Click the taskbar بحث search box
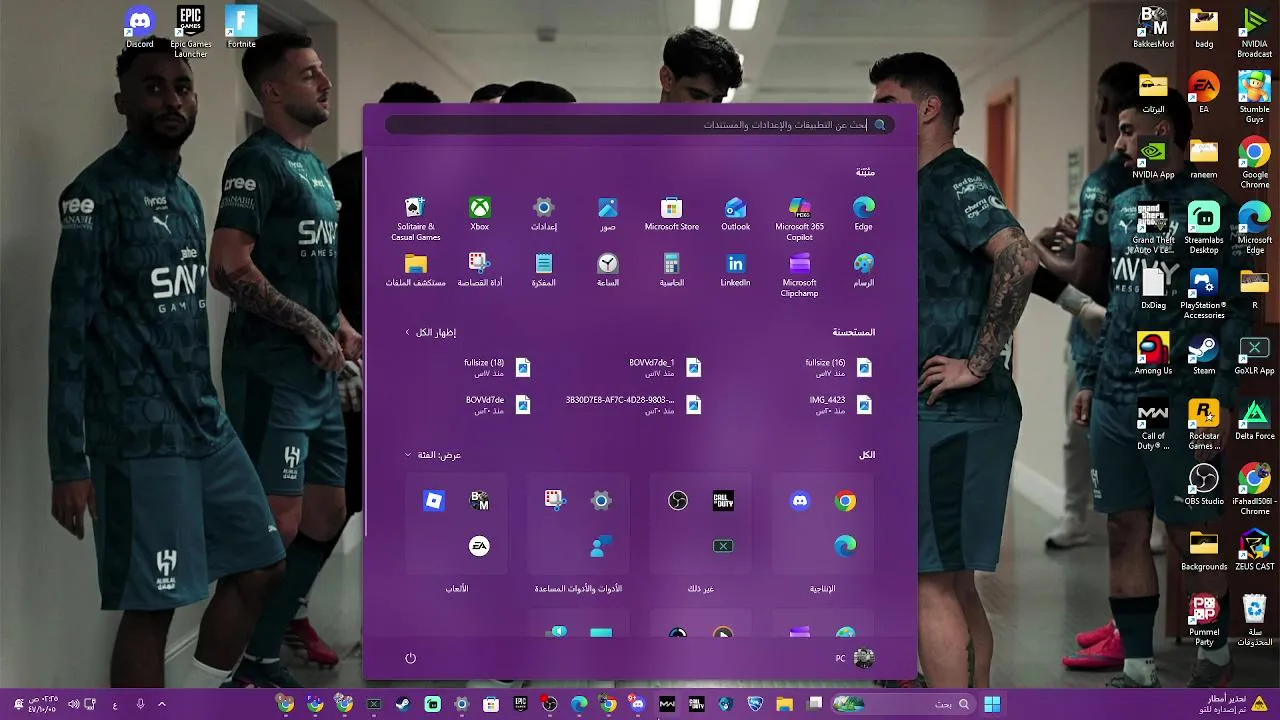Viewport: 1280px width, 720px height. (x=903, y=704)
